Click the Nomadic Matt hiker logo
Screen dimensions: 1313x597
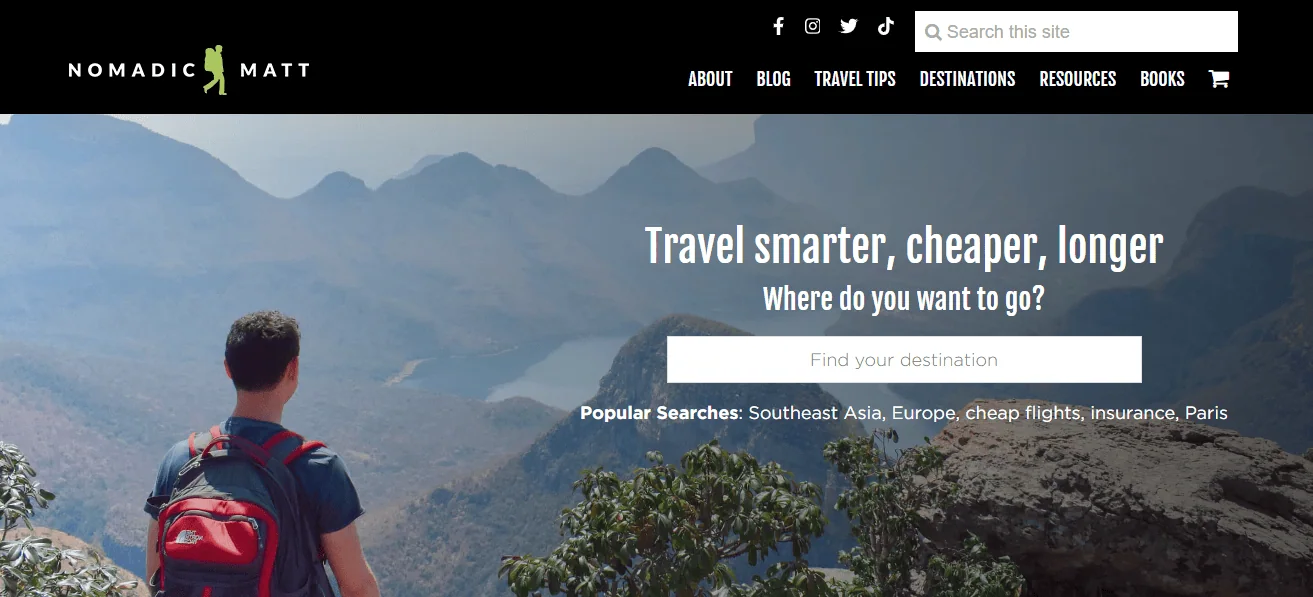tap(189, 70)
